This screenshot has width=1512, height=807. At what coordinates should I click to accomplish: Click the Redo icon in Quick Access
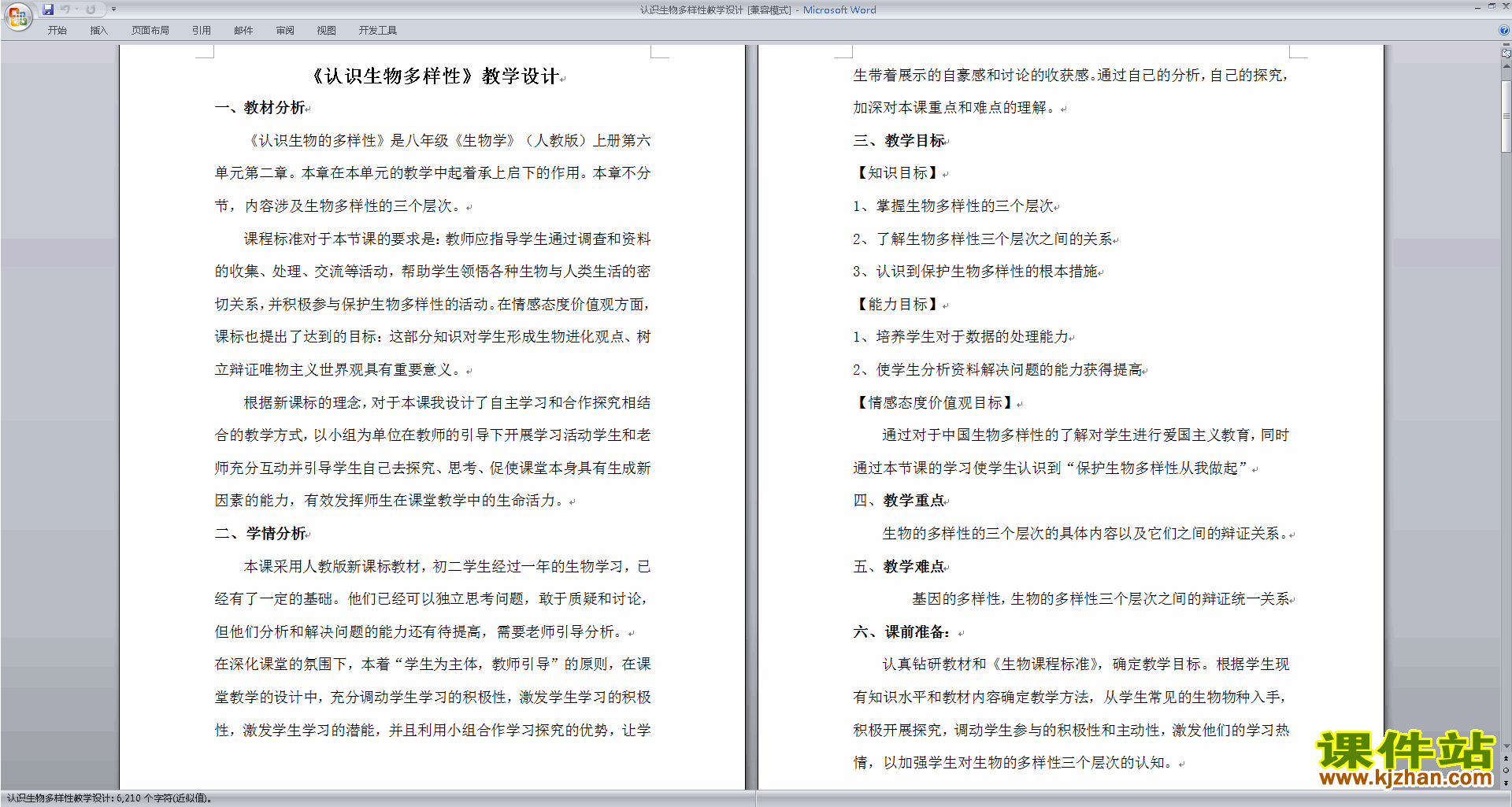click(x=91, y=9)
